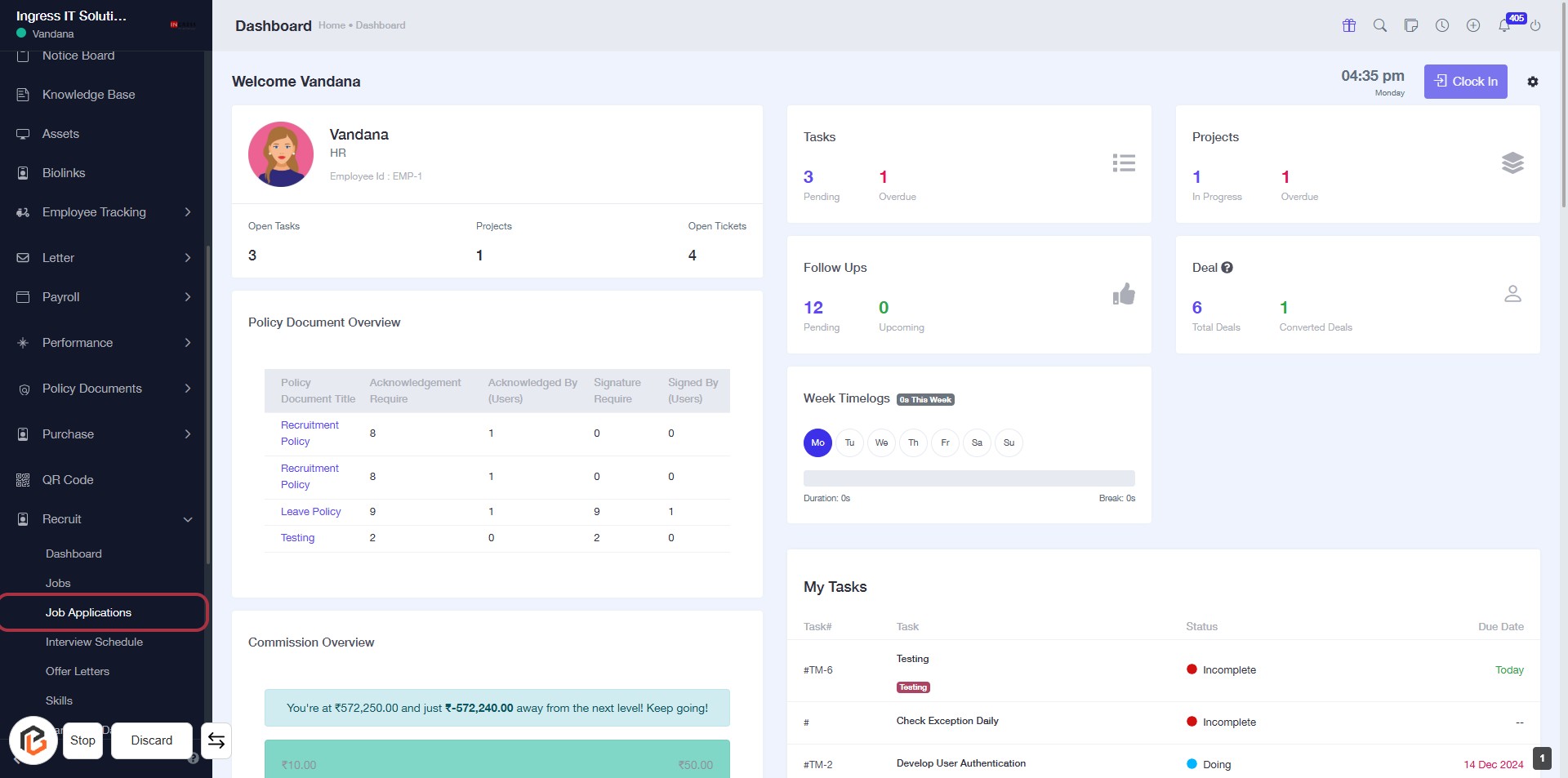Click the Week Timelogs progress bar
This screenshot has height=778, width=1568.
tap(969, 478)
